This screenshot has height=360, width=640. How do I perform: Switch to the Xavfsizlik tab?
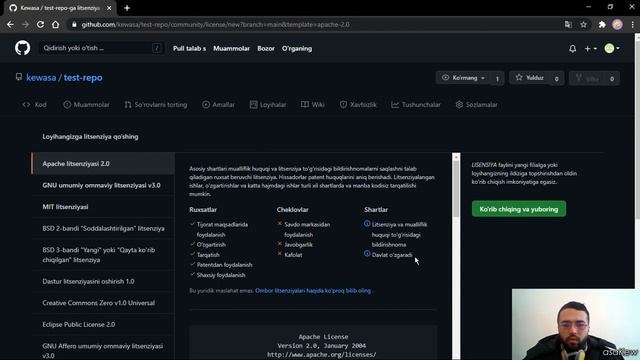[x=358, y=104]
